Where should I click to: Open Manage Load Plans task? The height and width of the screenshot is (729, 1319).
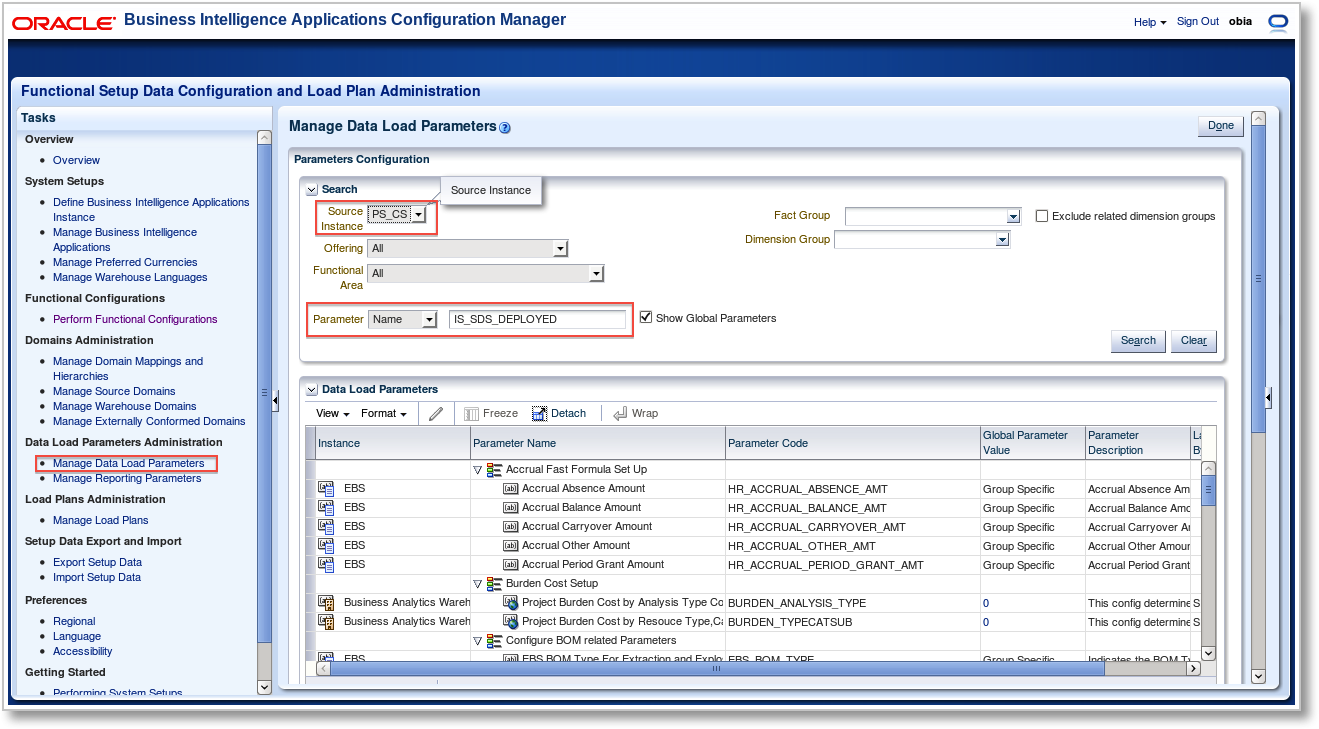[x=100, y=520]
